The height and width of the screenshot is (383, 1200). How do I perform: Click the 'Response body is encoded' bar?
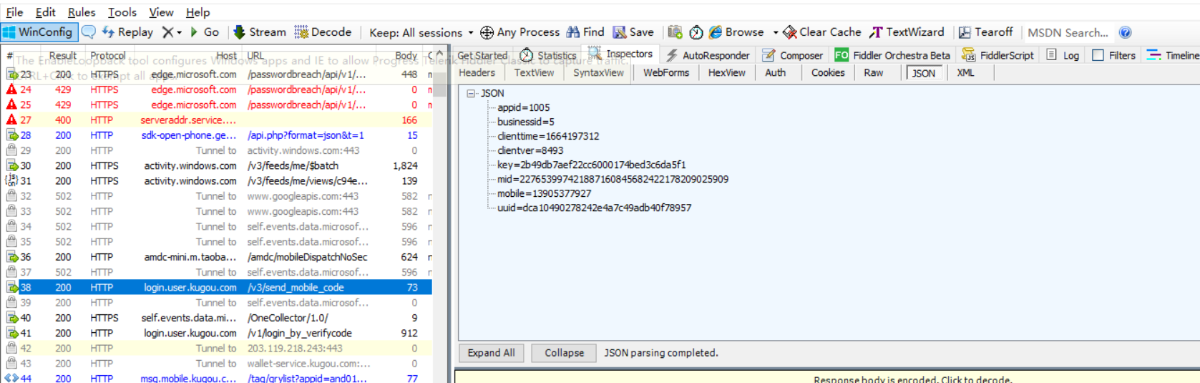coord(827,377)
